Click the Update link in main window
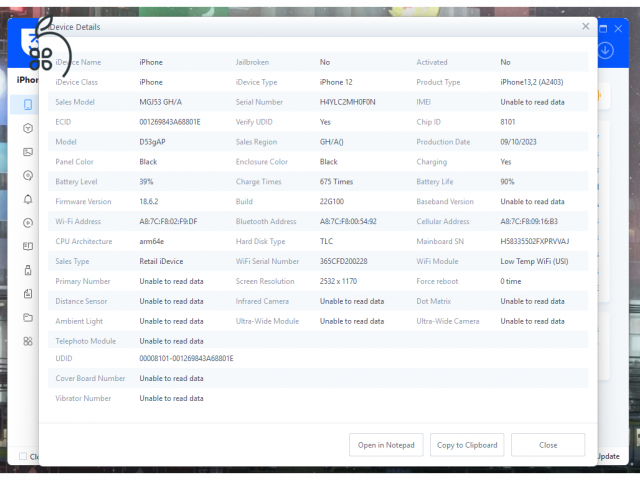 click(609, 456)
